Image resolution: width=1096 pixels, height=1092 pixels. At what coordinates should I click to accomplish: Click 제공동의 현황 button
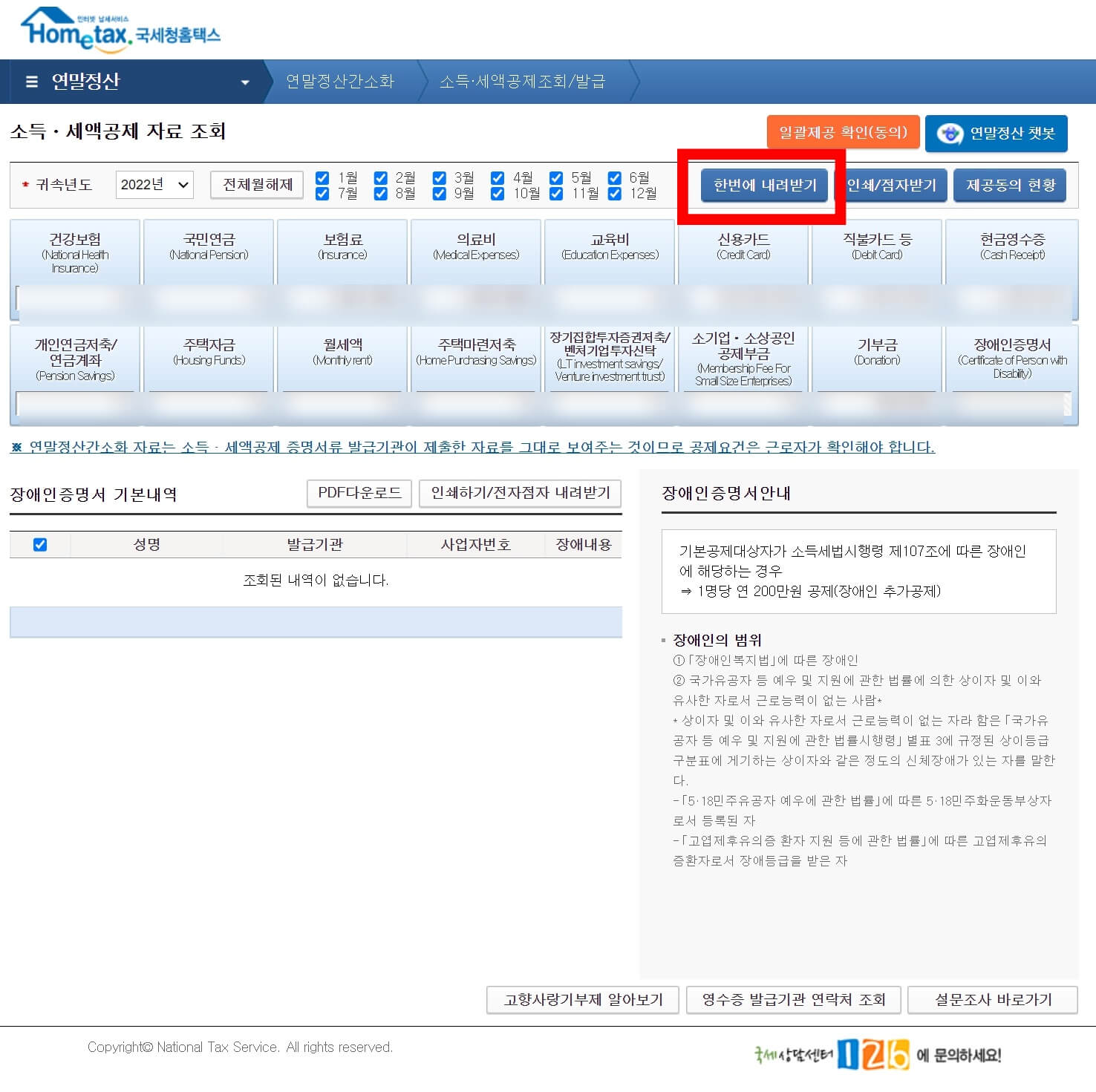coord(1010,186)
